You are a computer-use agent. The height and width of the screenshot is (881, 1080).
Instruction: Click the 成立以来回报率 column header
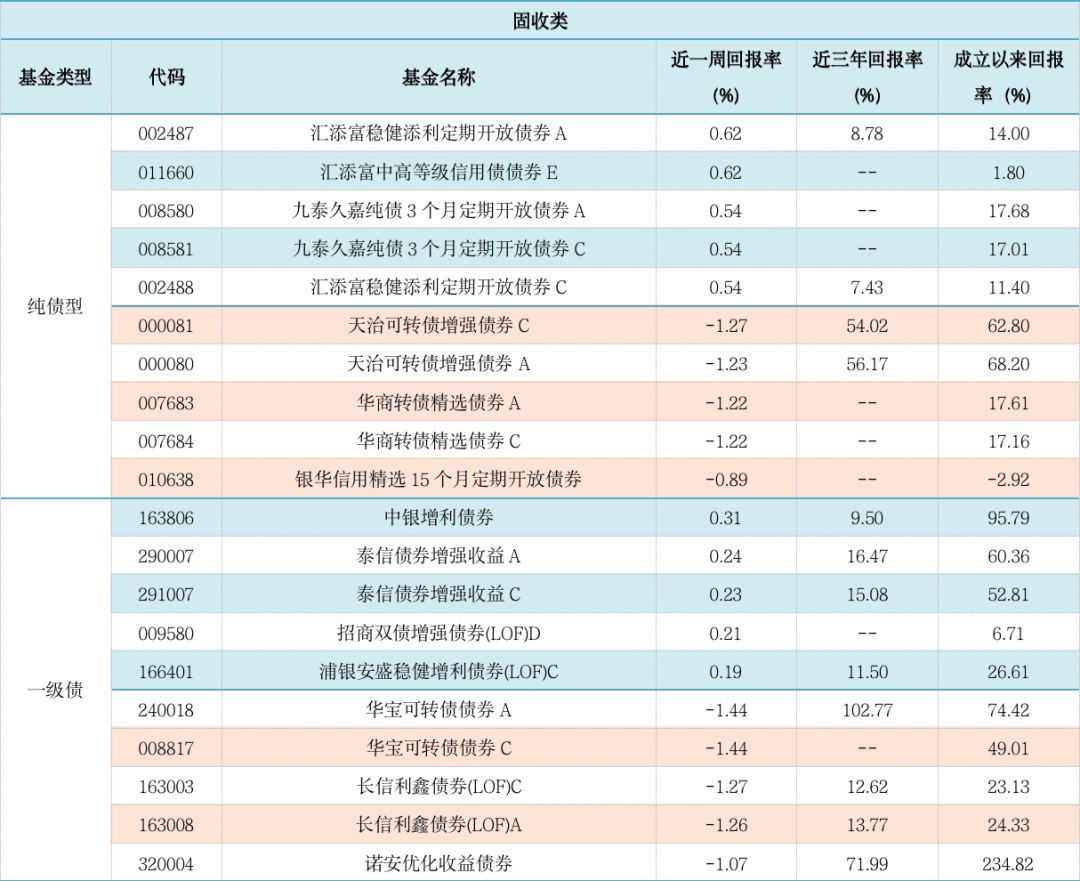[x=1008, y=76]
